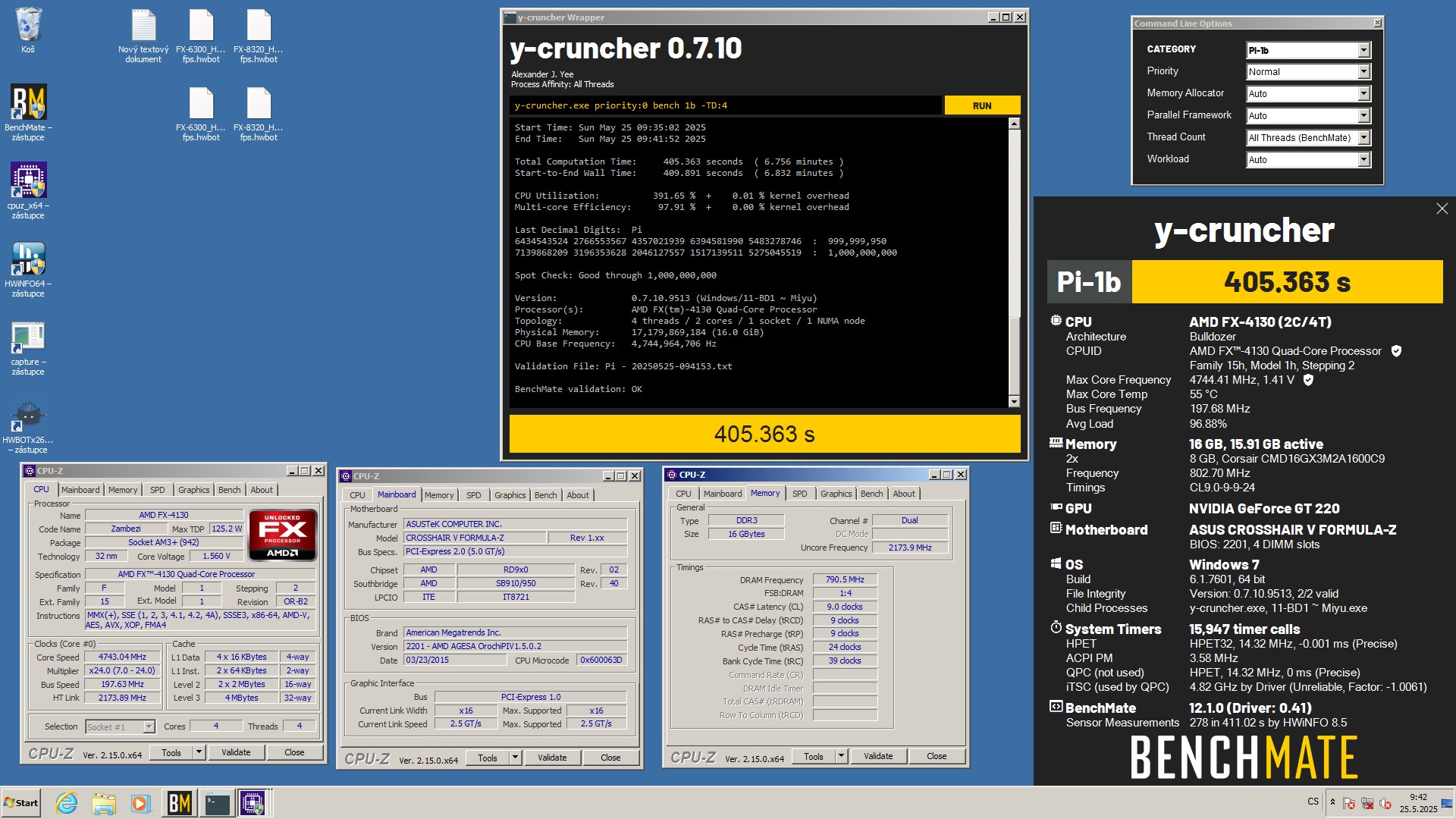Open second-row FX-6300_H fps.hwbot file

[x=201, y=114]
